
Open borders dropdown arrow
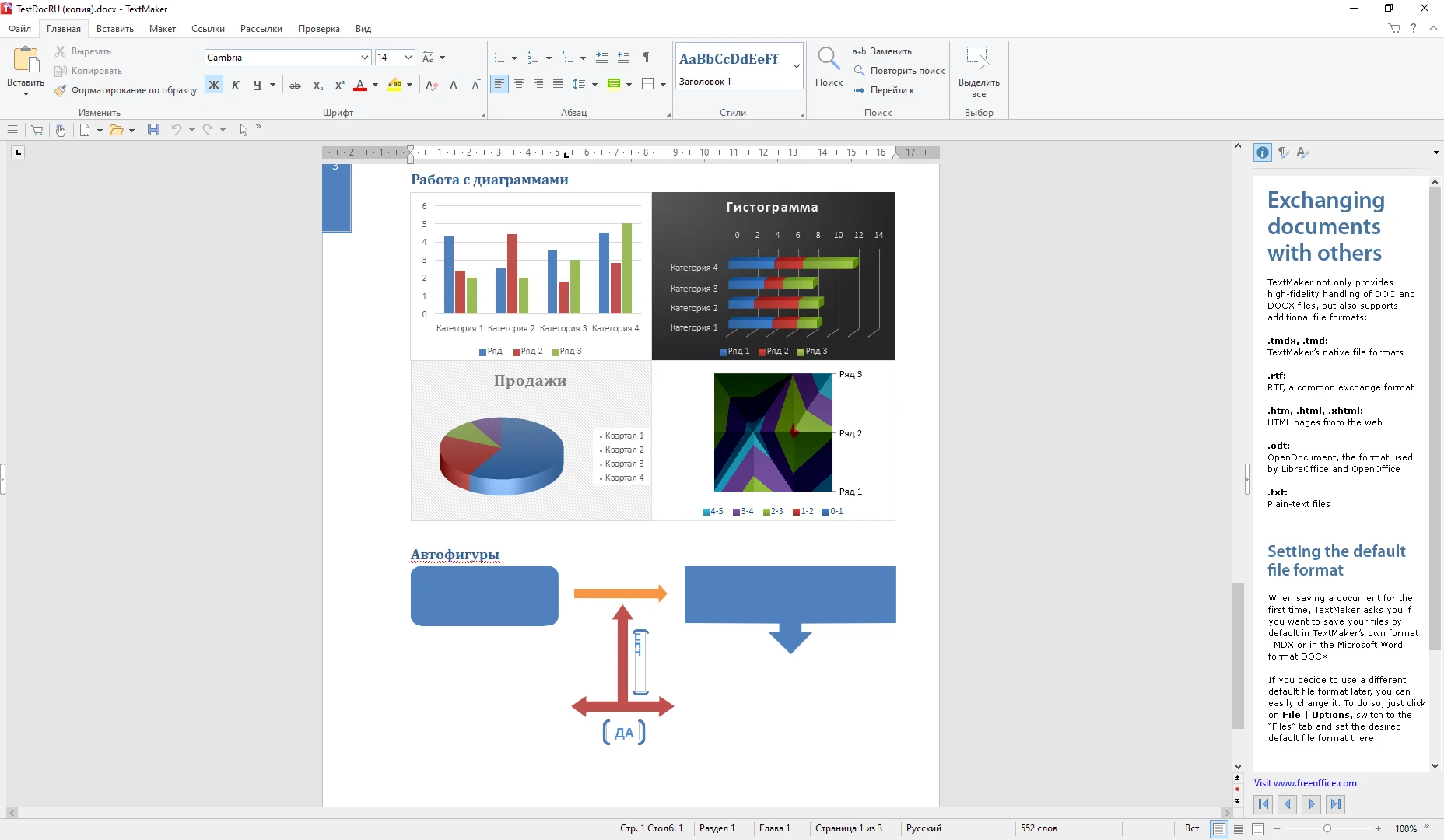tap(663, 84)
